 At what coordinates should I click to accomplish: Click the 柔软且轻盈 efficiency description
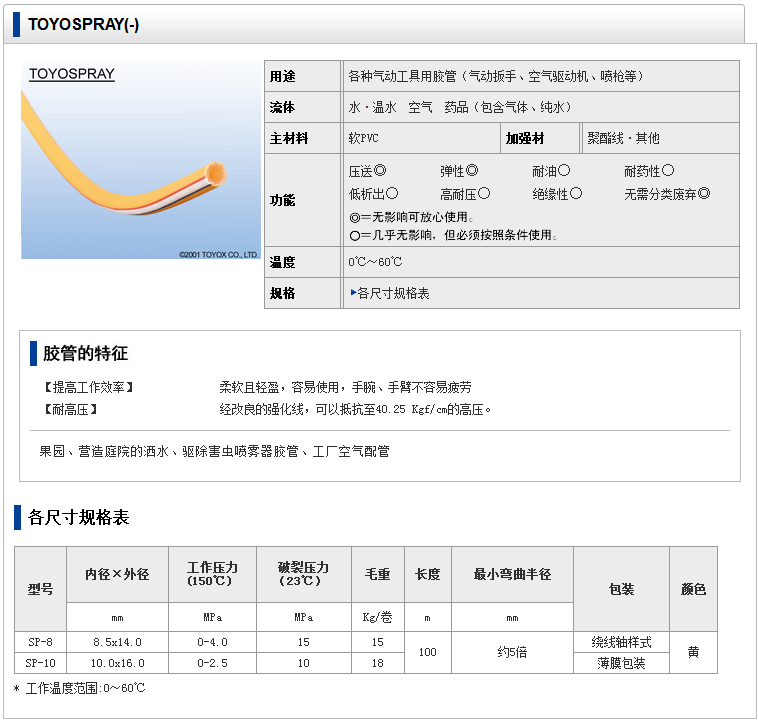[x=345, y=387]
